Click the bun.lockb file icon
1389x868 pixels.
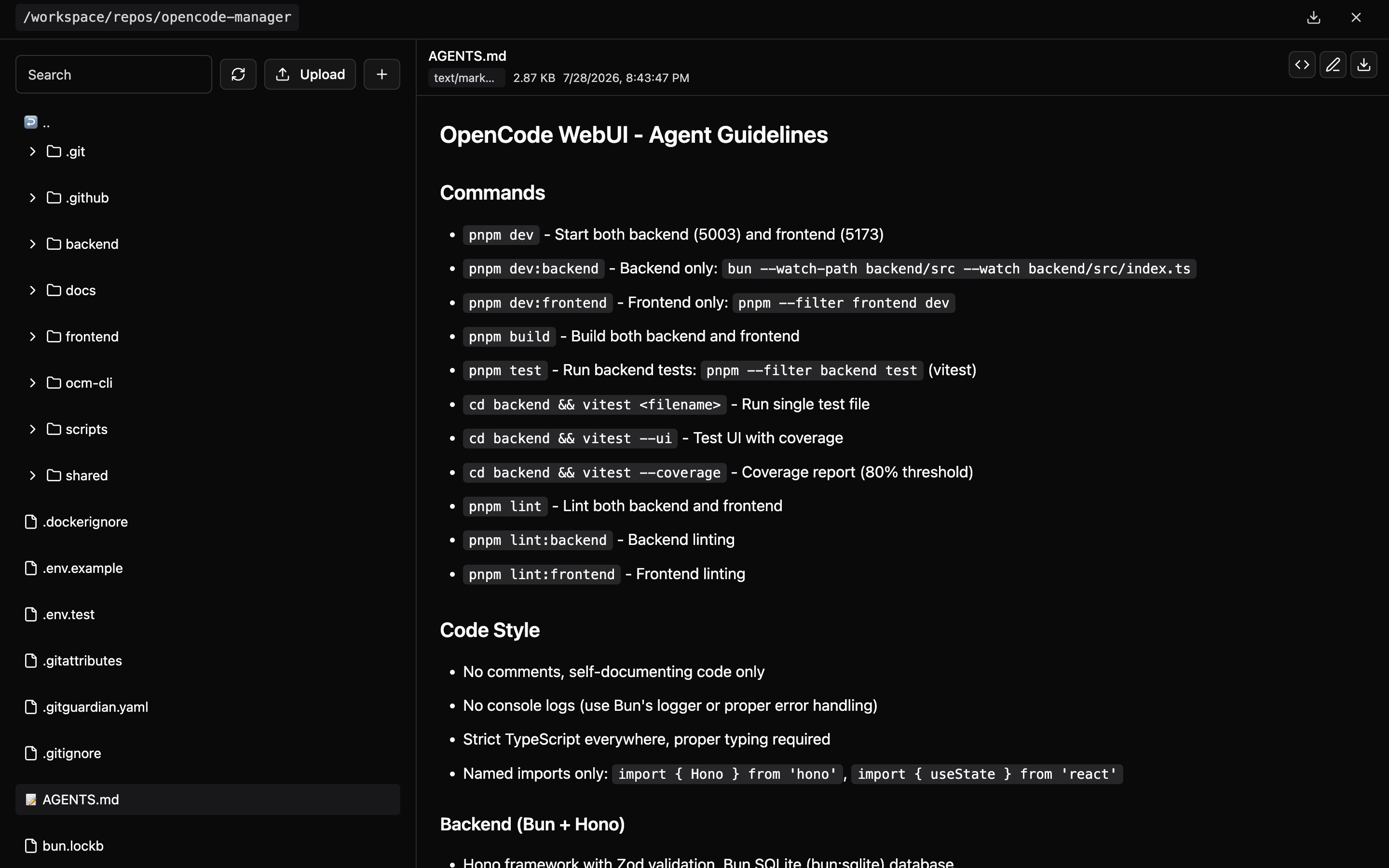[x=31, y=846]
